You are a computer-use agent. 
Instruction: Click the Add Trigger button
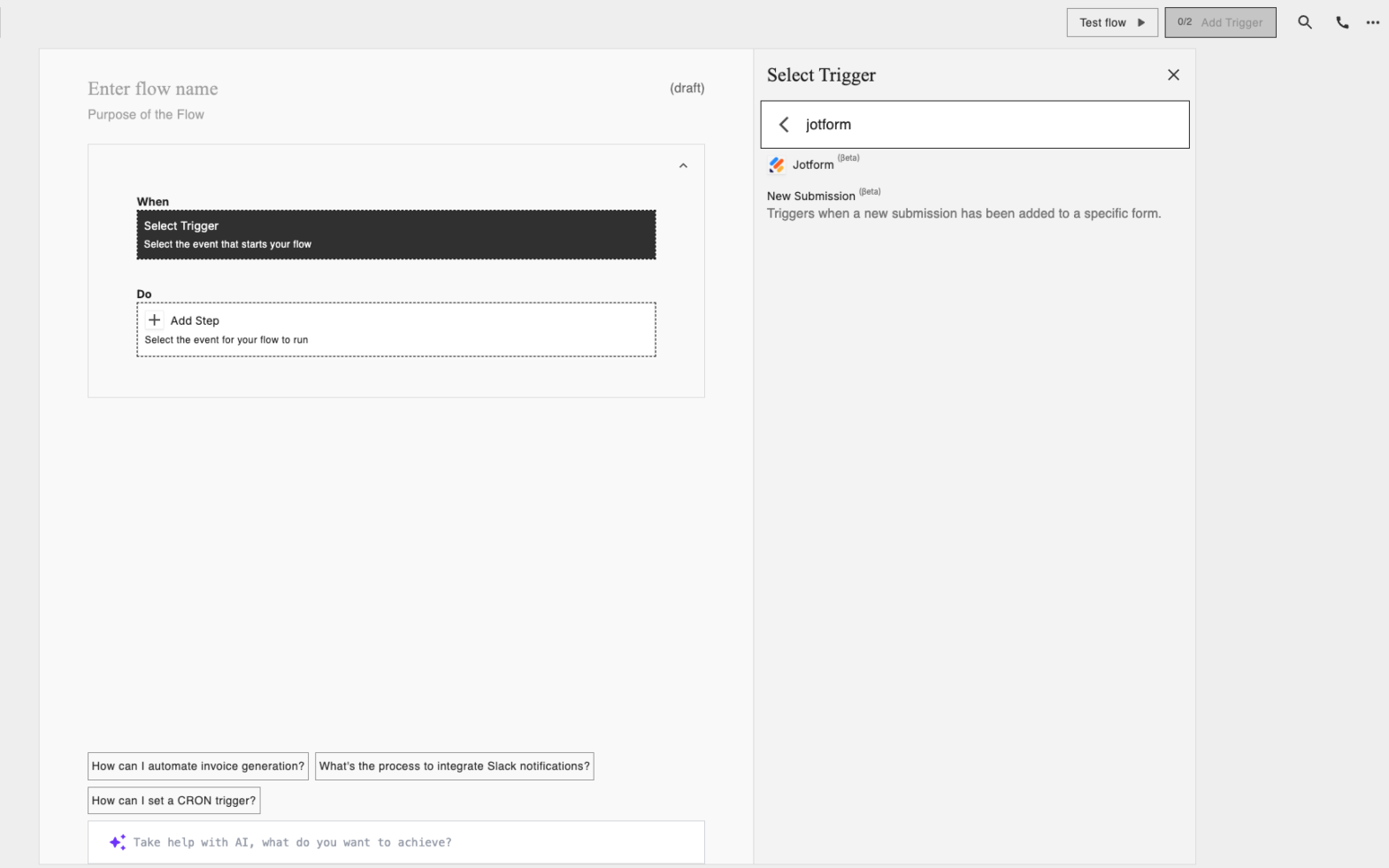pos(1220,23)
